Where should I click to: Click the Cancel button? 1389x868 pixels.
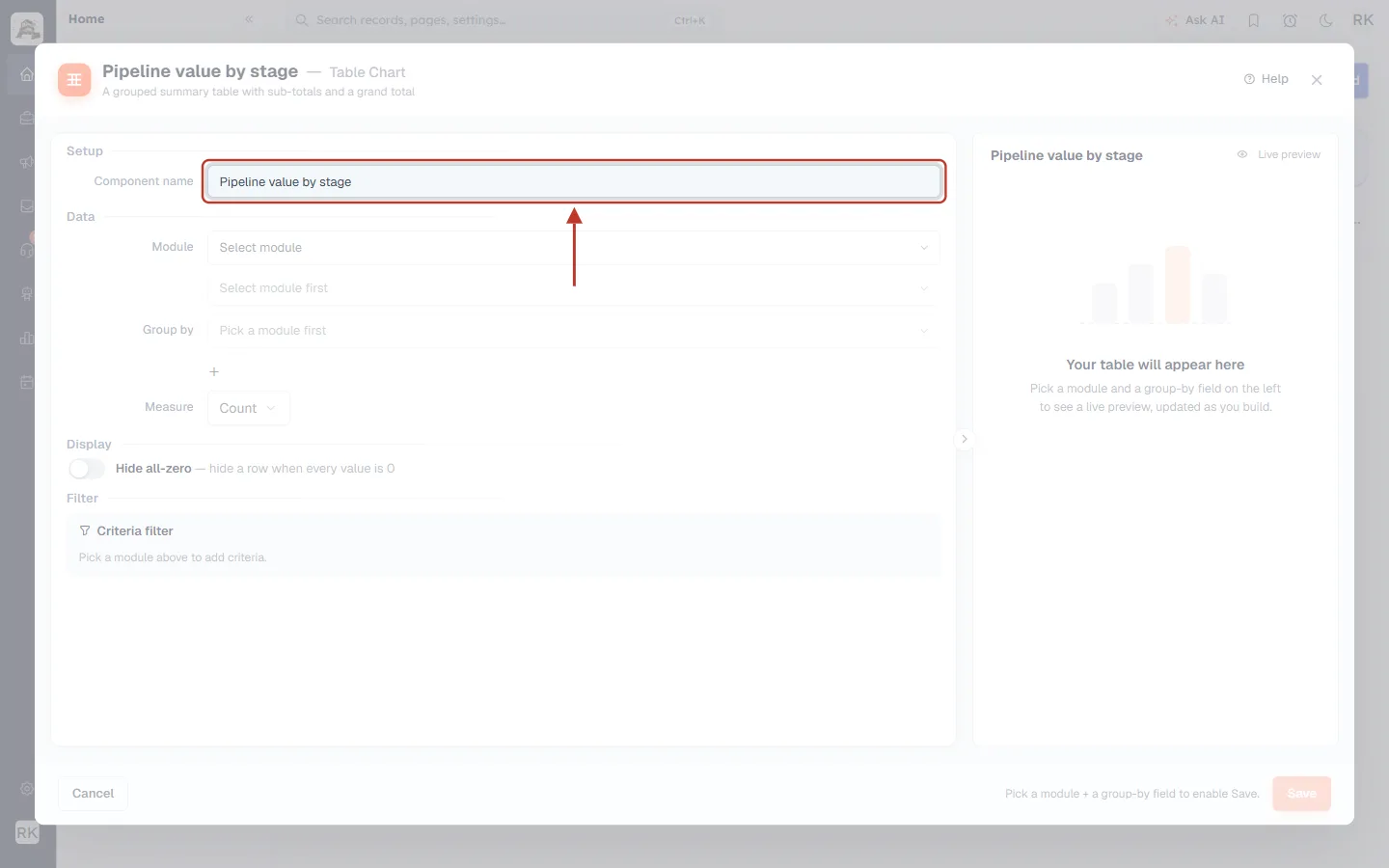point(93,794)
